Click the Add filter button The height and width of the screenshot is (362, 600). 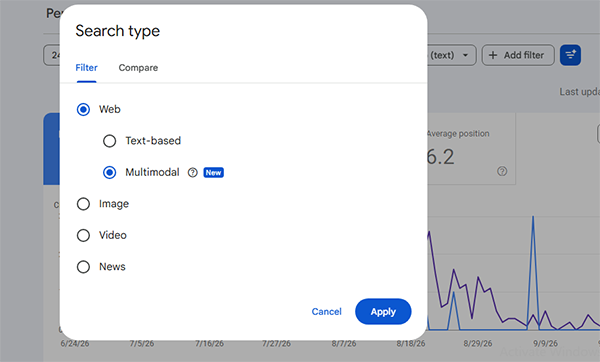(x=518, y=55)
